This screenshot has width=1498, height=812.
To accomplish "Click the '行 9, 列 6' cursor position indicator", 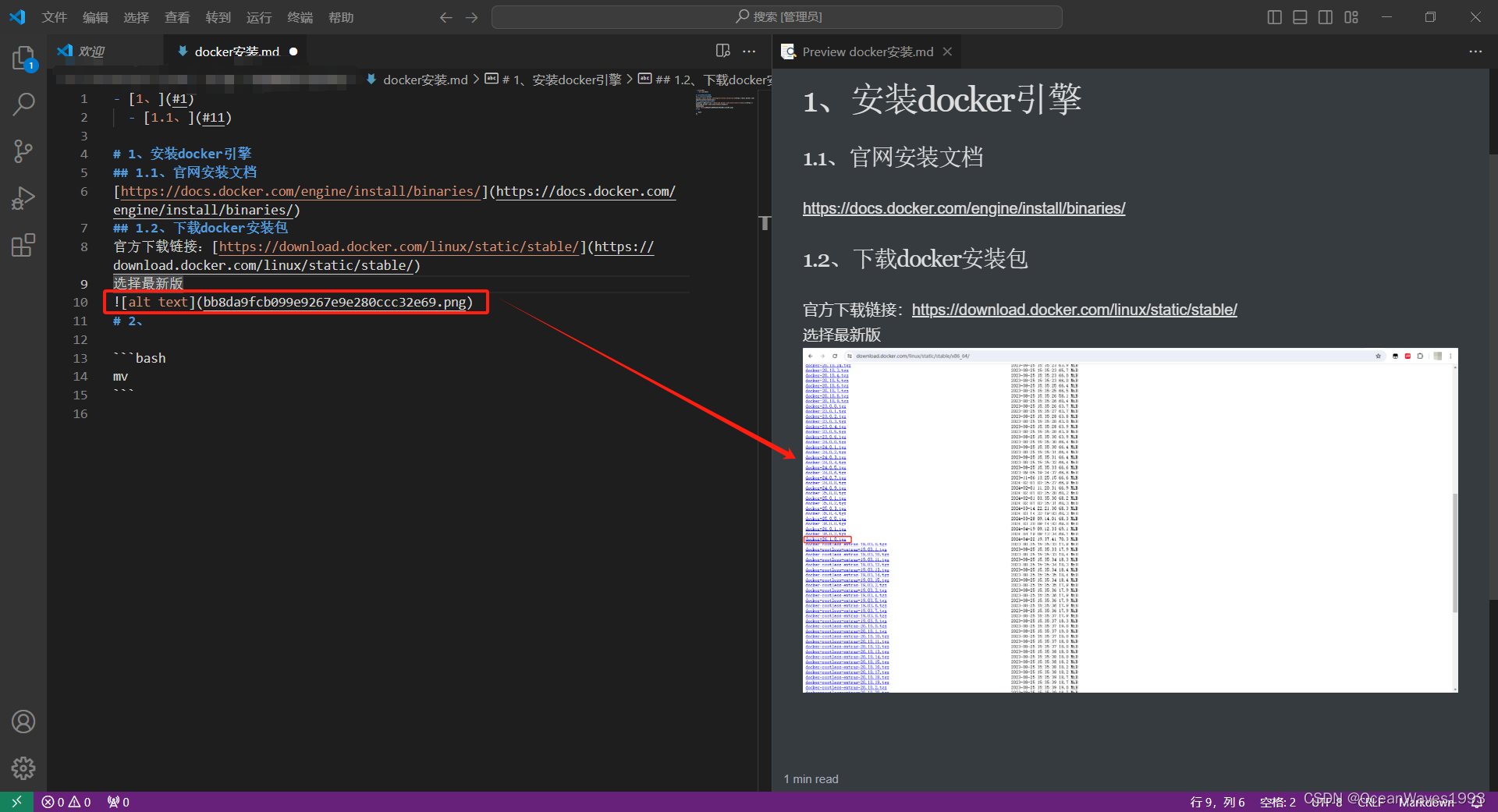I will tap(1217, 802).
